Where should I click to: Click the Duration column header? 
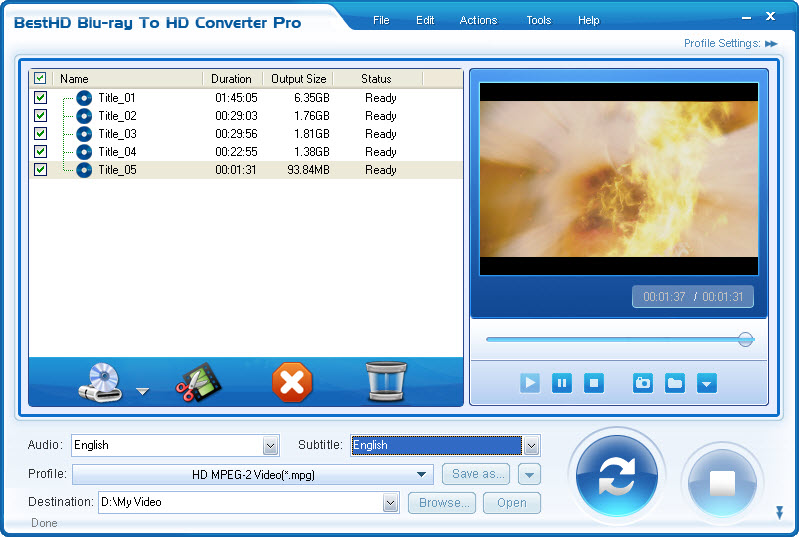232,79
